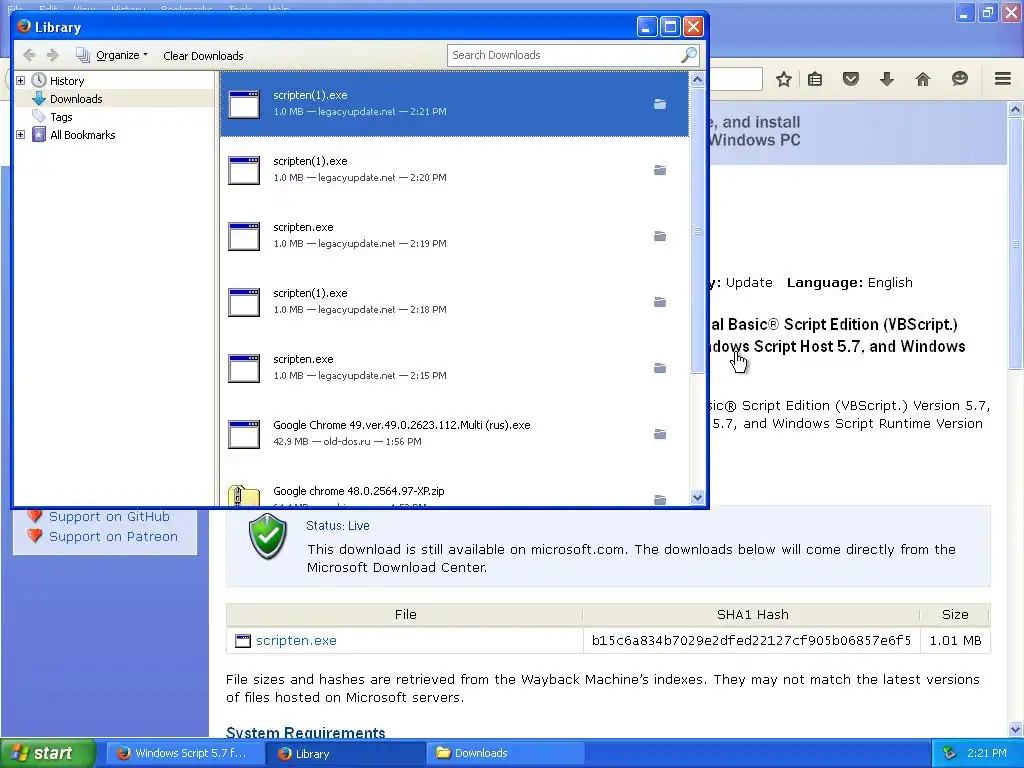Image resolution: width=1024 pixels, height=768 pixels.
Task: Switch to Library taskbar button
Action: (x=345, y=754)
